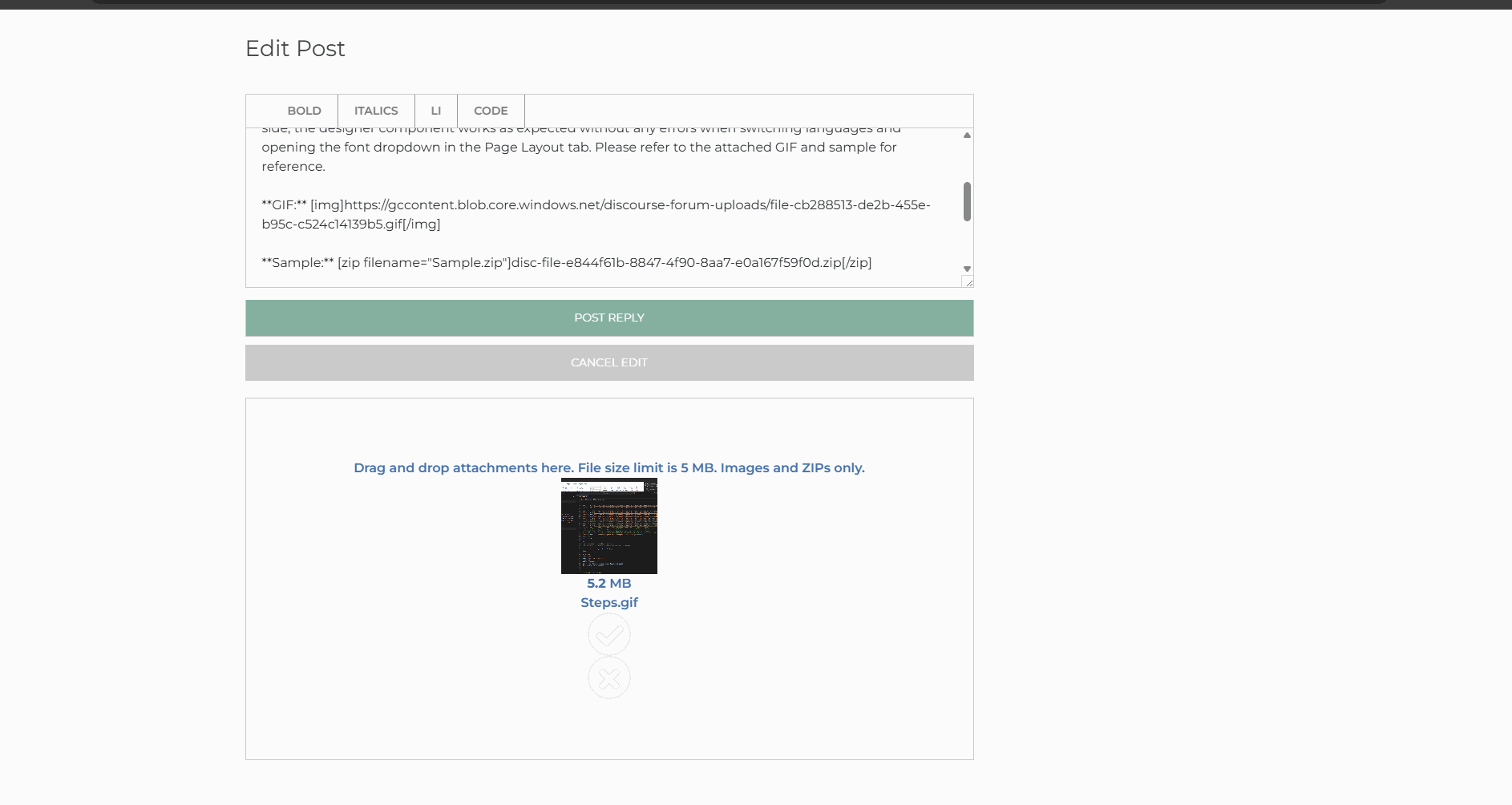Open the Steps.gif preview thumbnail
Viewport: 1512px width, 805px height.
click(x=609, y=526)
